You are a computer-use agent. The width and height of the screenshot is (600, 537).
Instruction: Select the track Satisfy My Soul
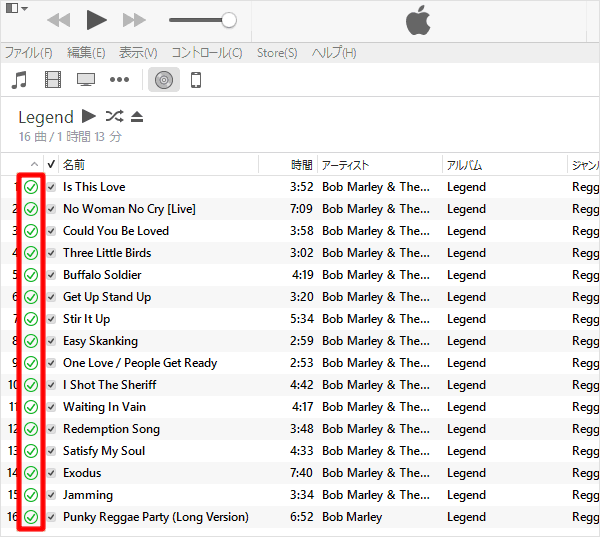(104, 451)
